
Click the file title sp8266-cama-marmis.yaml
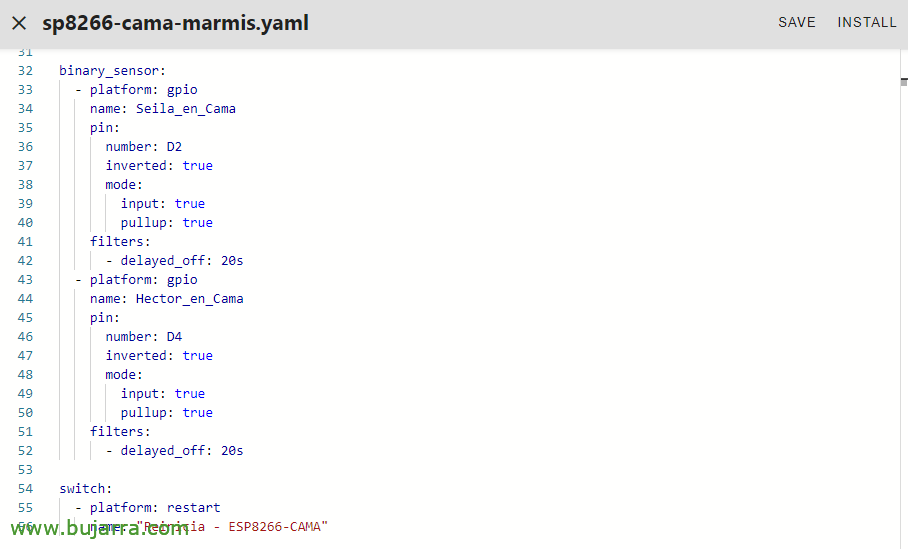175,23
